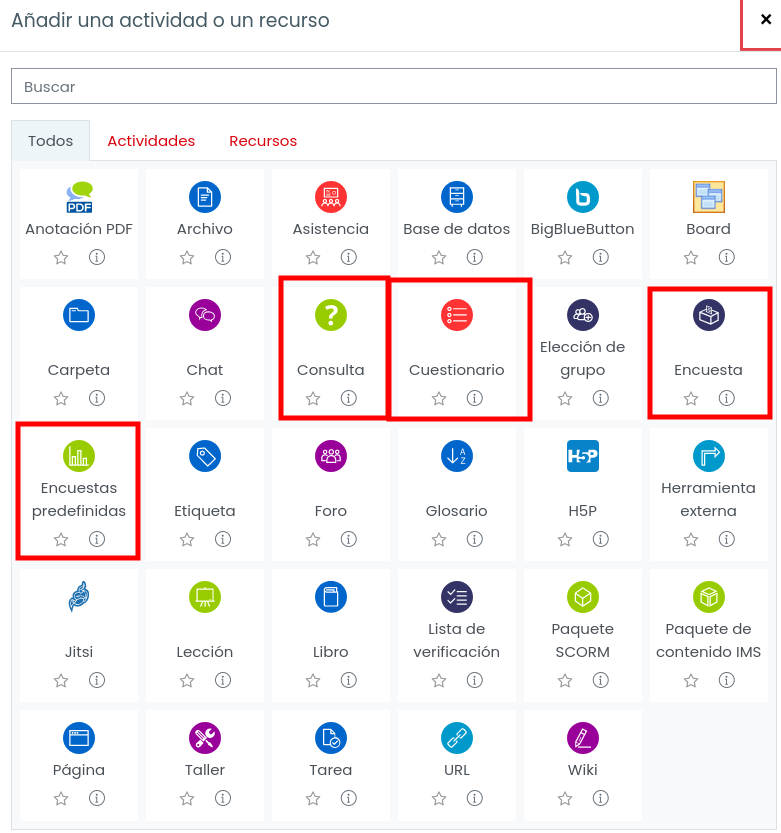
Task: Choose the Glosario icon
Action: (456, 456)
